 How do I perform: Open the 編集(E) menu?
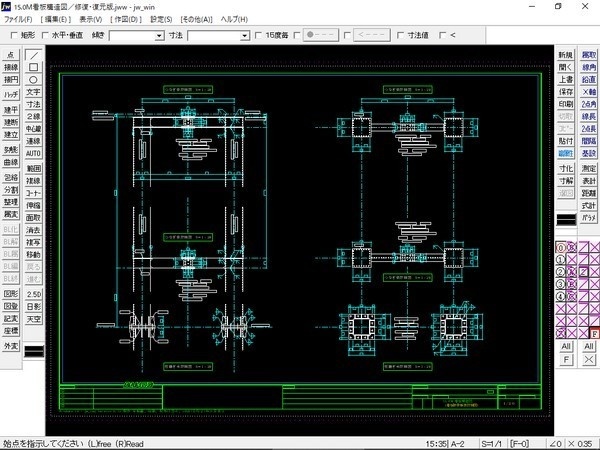56,19
